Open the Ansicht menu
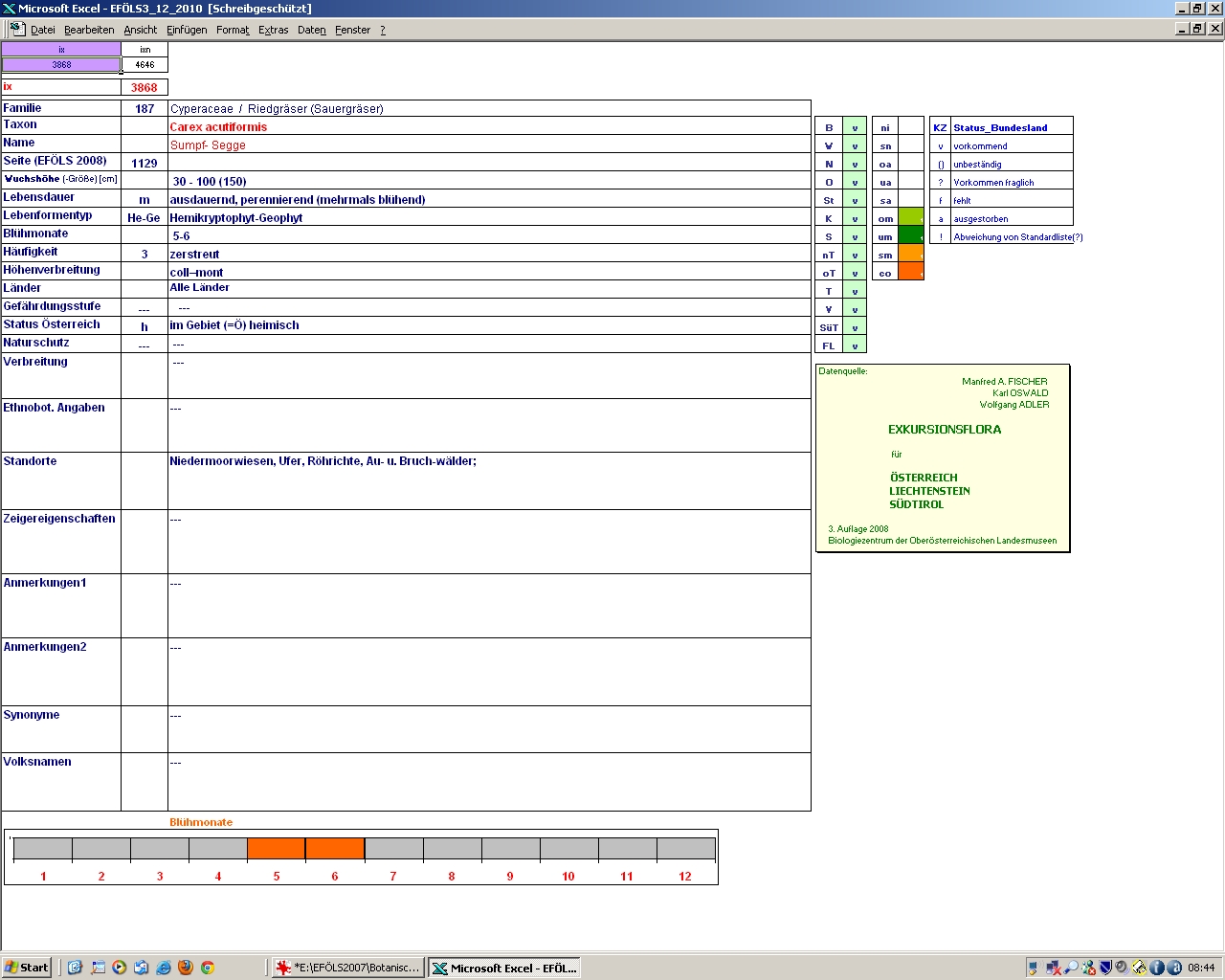Image resolution: width=1225 pixels, height=980 pixels. (141, 30)
